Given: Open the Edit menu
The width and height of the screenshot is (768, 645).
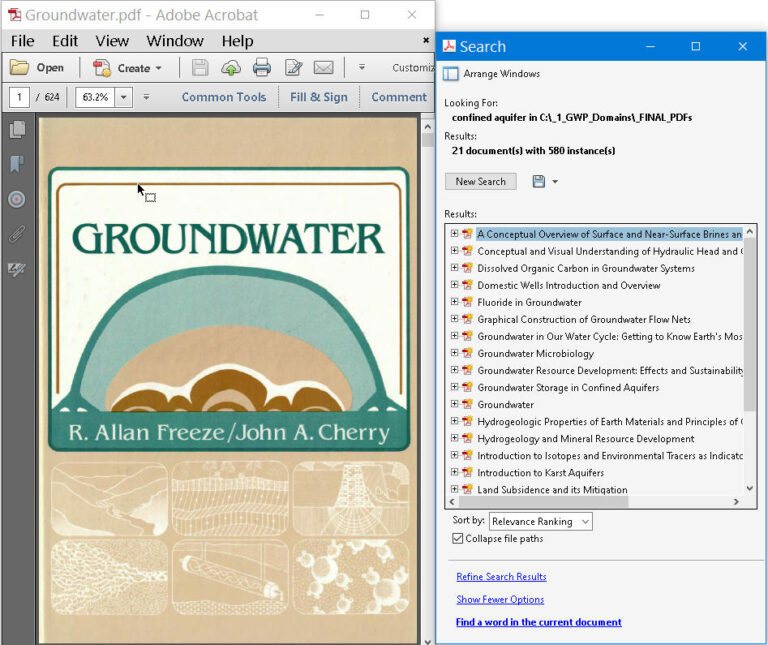Looking at the screenshot, I should (65, 41).
